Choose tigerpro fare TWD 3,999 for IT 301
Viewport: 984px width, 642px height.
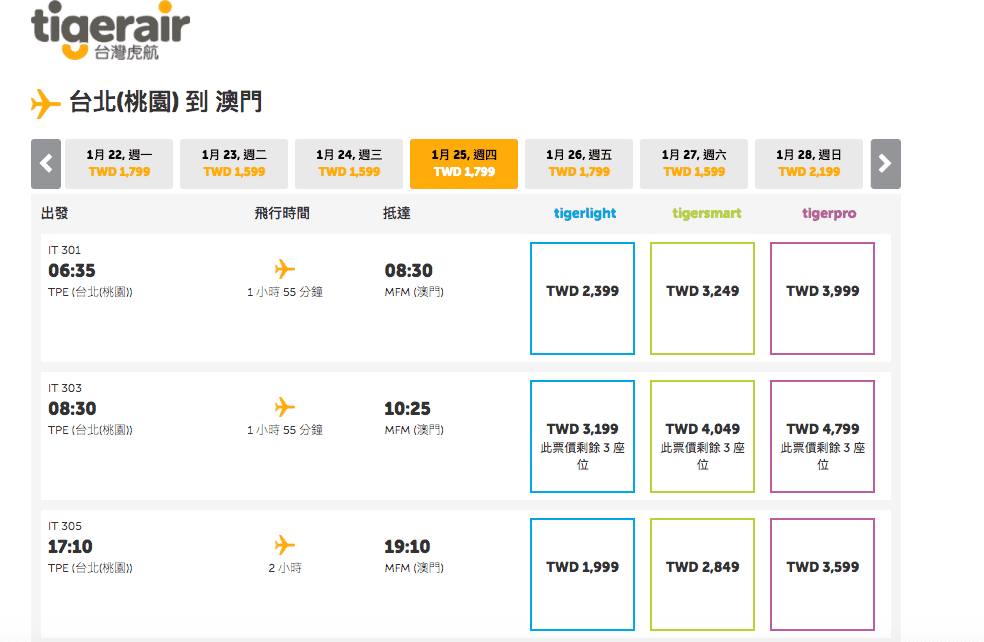click(822, 298)
